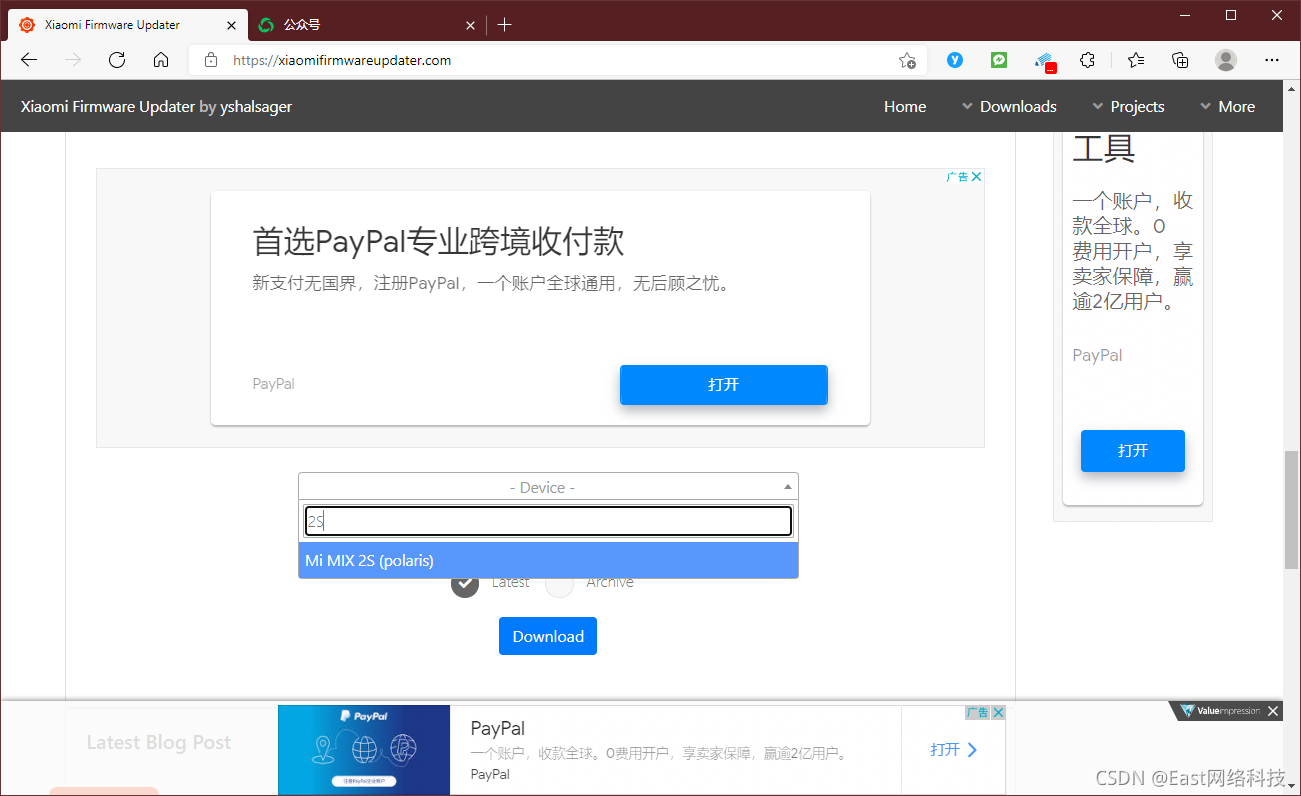
Task: Add page to favorites star icon
Action: (907, 60)
